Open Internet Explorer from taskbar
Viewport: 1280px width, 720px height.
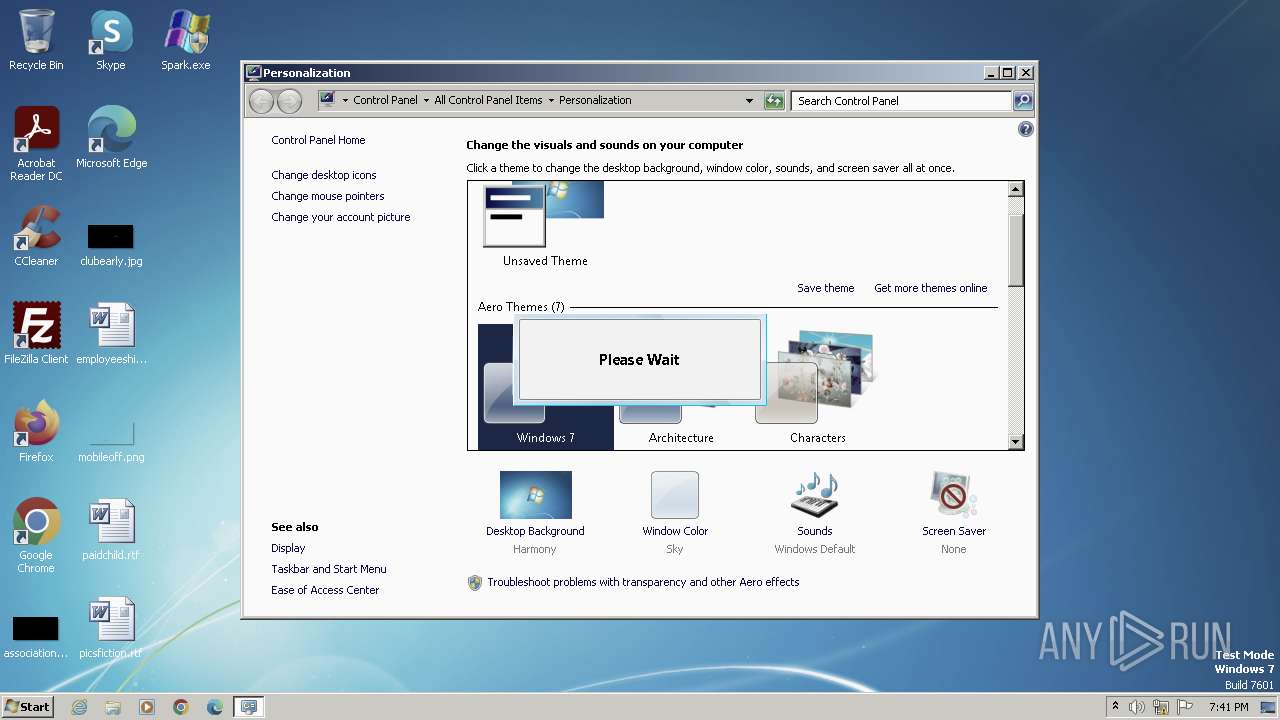(79, 707)
